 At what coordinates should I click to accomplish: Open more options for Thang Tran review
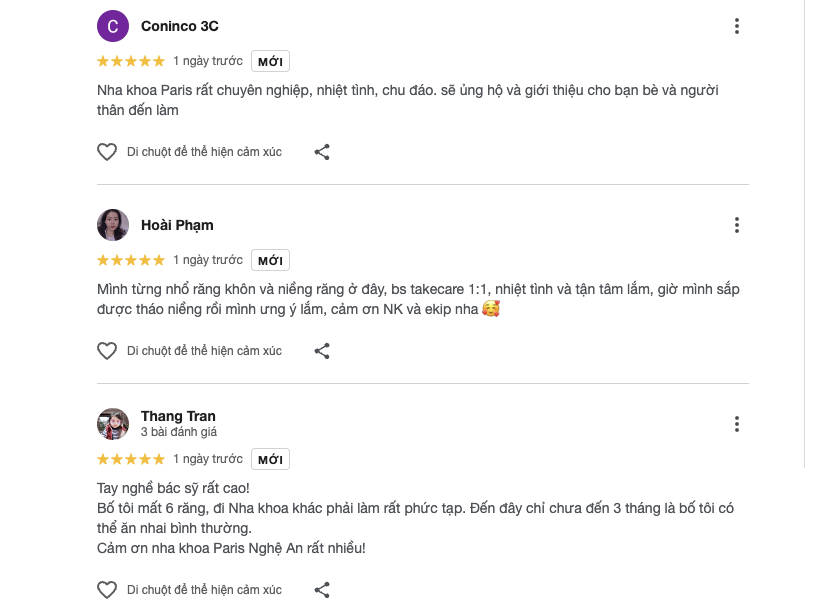pyautogui.click(x=737, y=424)
